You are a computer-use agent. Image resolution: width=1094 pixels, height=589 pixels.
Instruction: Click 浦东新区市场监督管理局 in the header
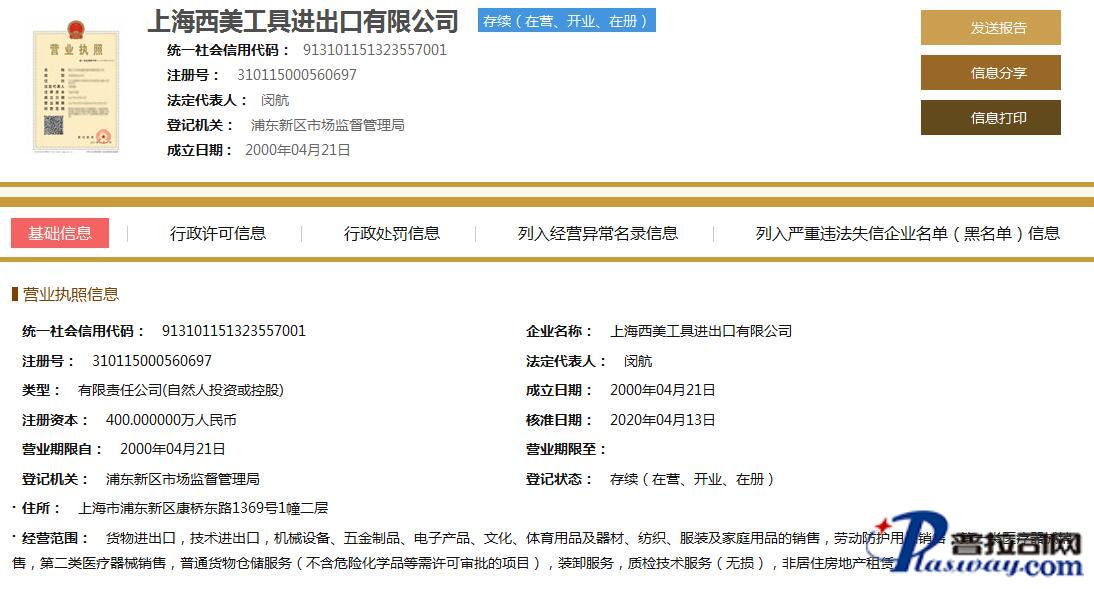(x=327, y=126)
